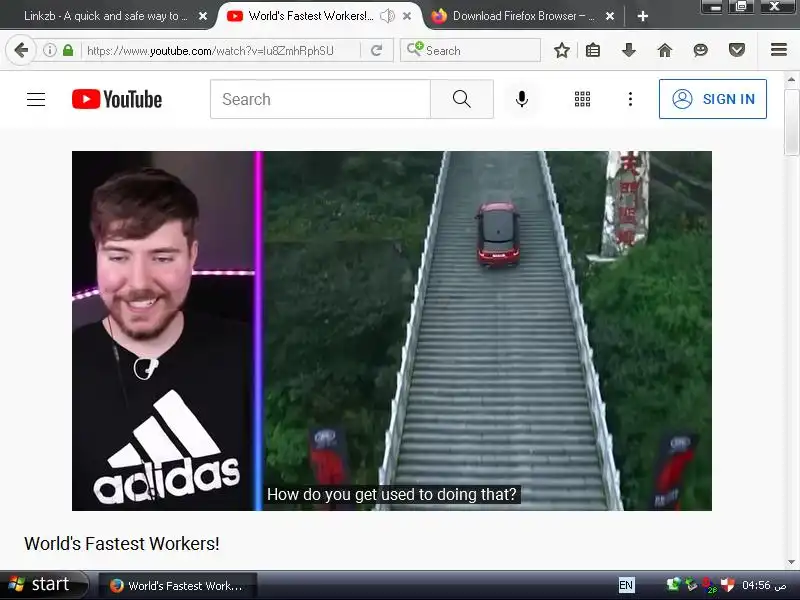Switch to the Linkzb tab
This screenshot has height=600, width=800.
tap(106, 16)
